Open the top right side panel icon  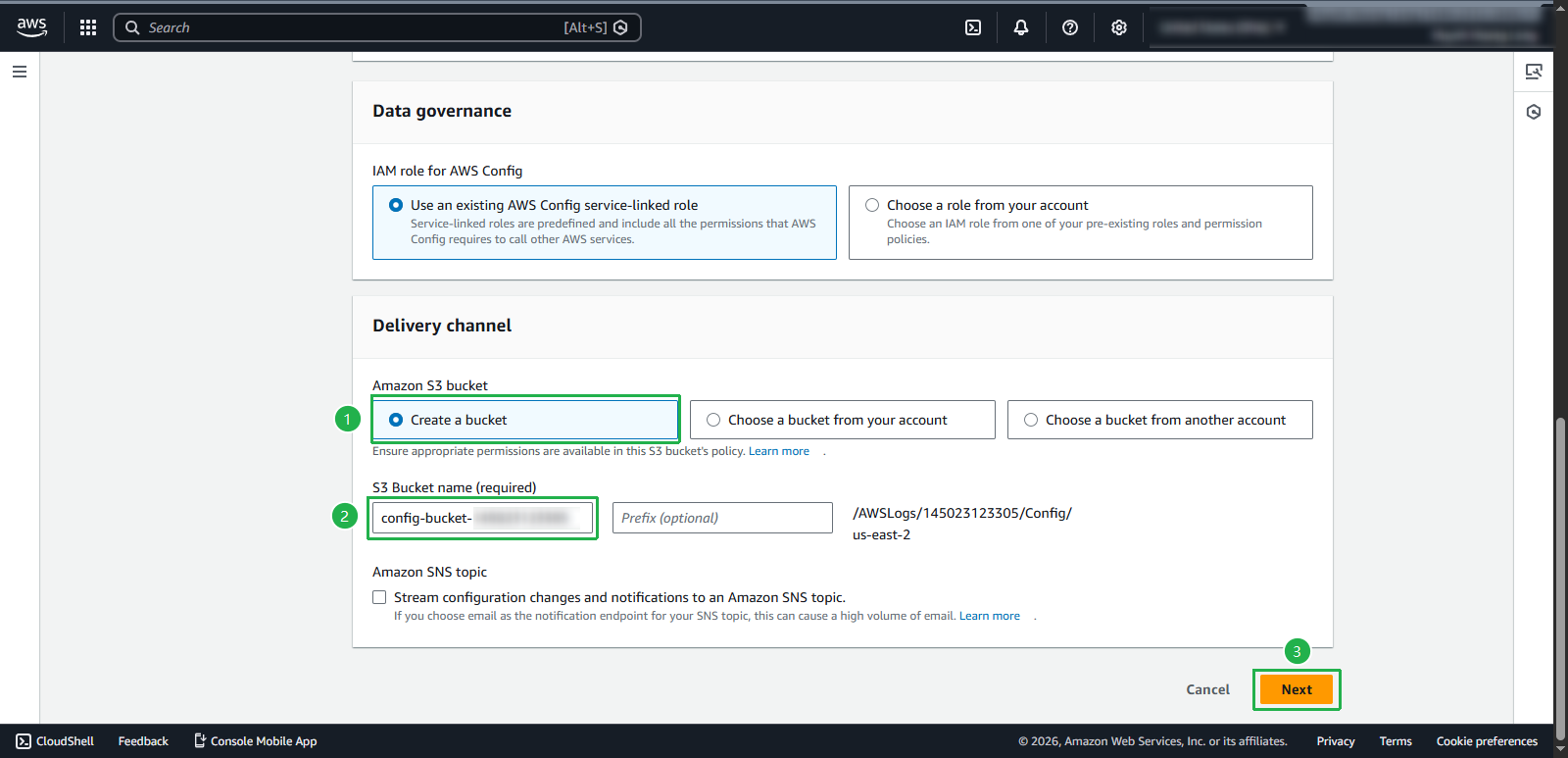pyautogui.click(x=1534, y=72)
